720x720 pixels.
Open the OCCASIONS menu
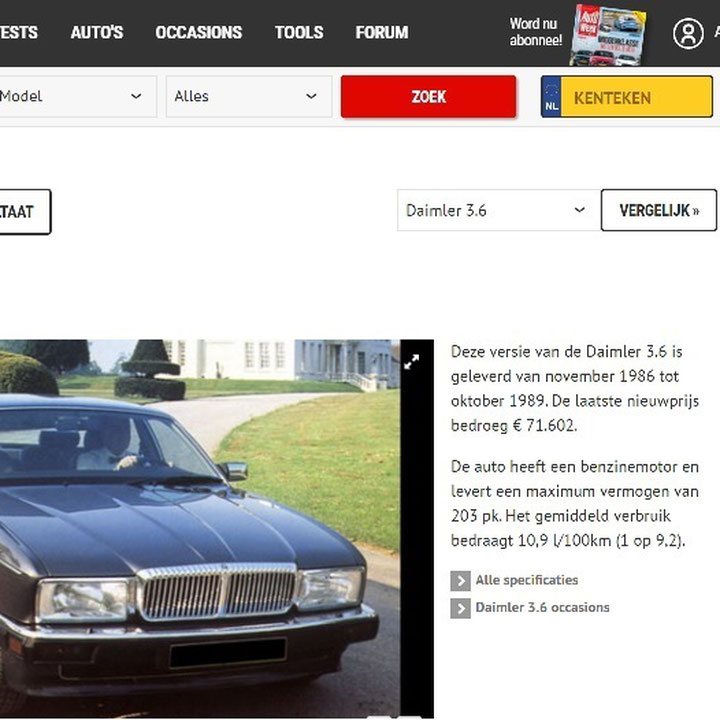pos(198,33)
